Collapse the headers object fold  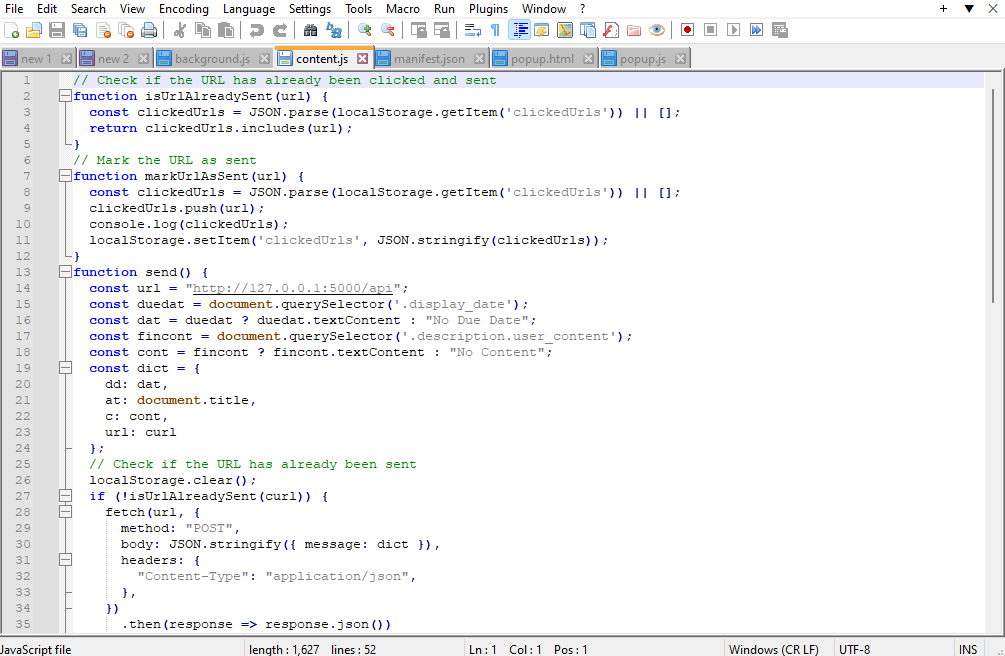65,560
